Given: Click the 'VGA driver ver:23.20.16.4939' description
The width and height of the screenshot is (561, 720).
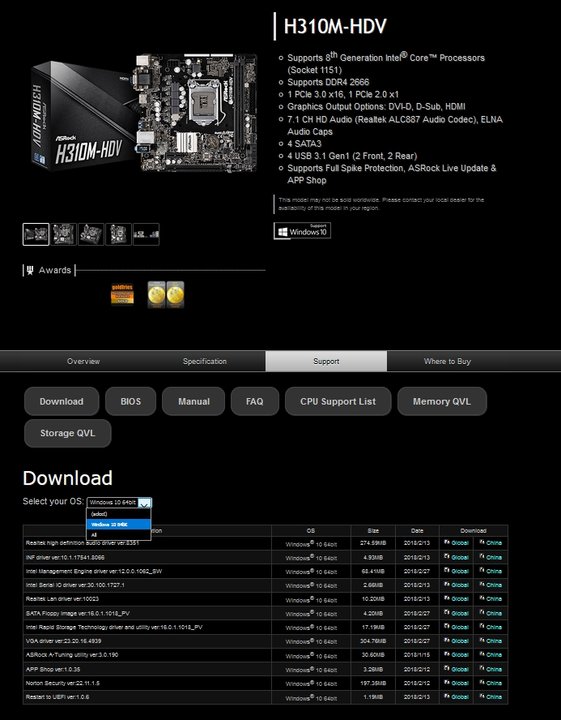Looking at the screenshot, I should coord(63,641).
